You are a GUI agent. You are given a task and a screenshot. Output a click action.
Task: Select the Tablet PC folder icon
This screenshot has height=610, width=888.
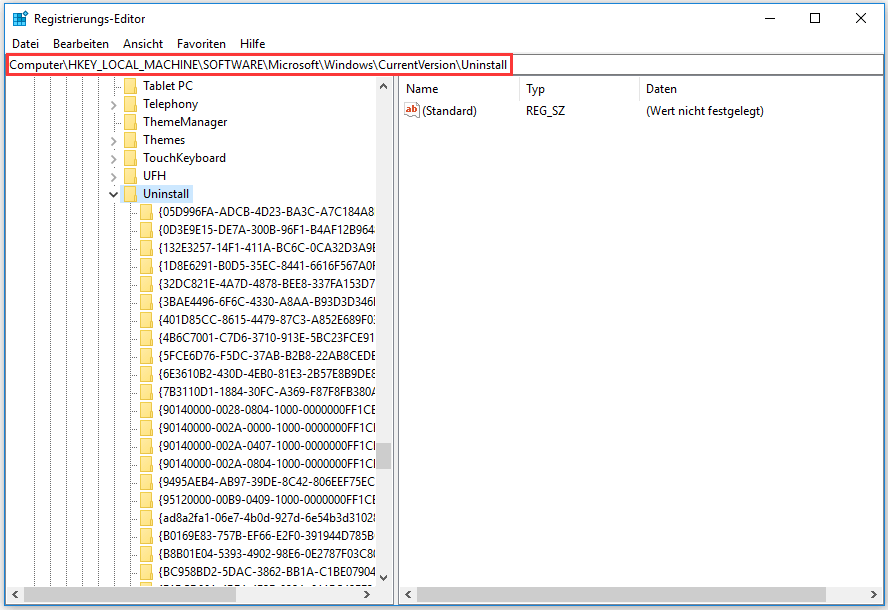click(130, 86)
